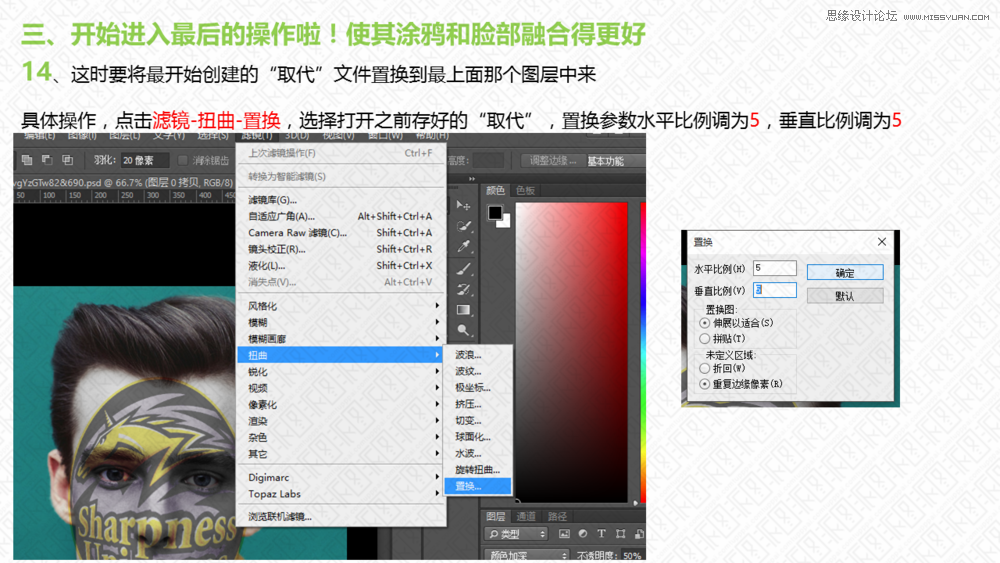Pick the Eyedropper tool
The height and width of the screenshot is (563, 1000).
click(464, 246)
